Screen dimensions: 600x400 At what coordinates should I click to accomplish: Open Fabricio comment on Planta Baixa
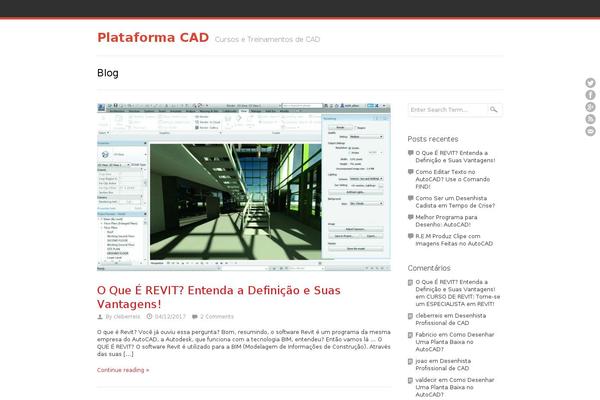(455, 342)
